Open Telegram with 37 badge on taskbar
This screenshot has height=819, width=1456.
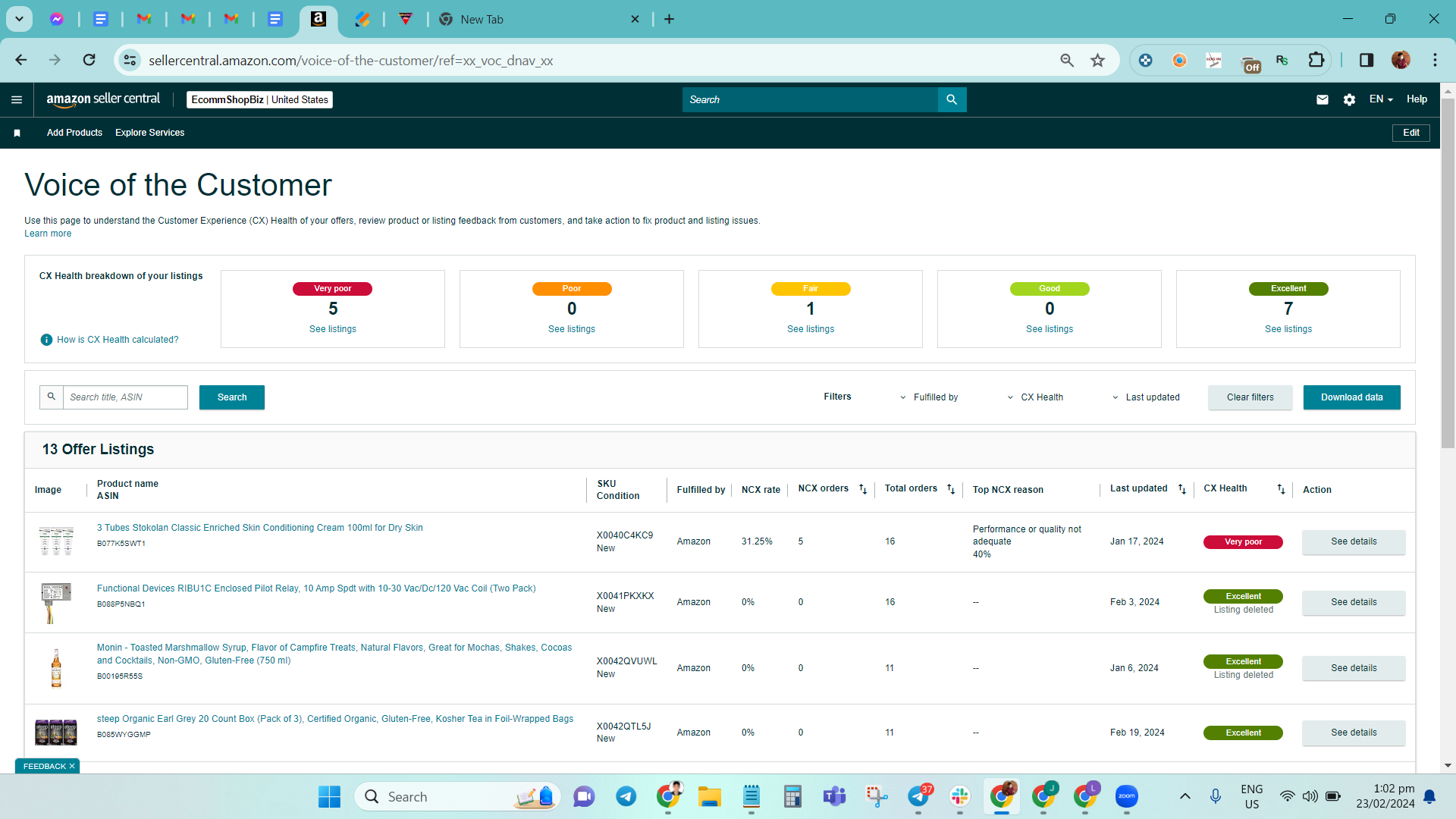pos(918,796)
